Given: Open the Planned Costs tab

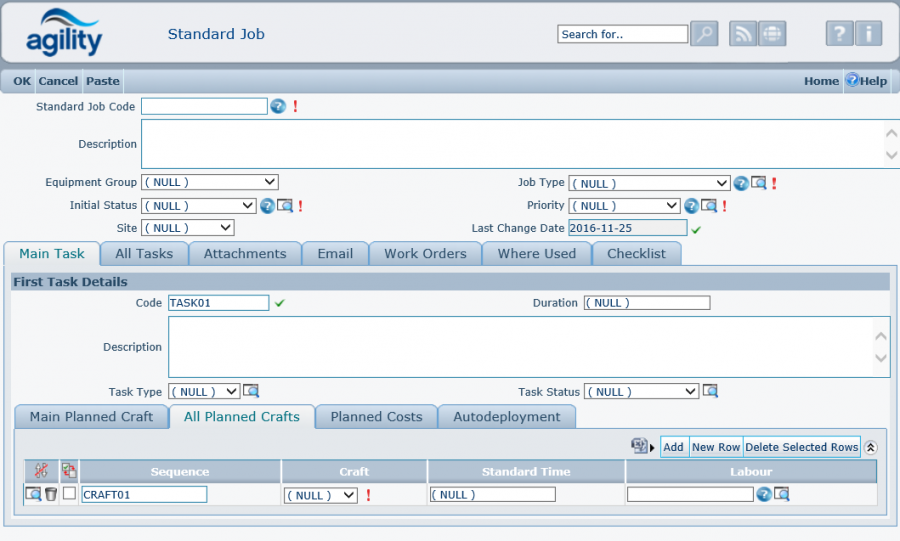Looking at the screenshot, I should [376, 417].
